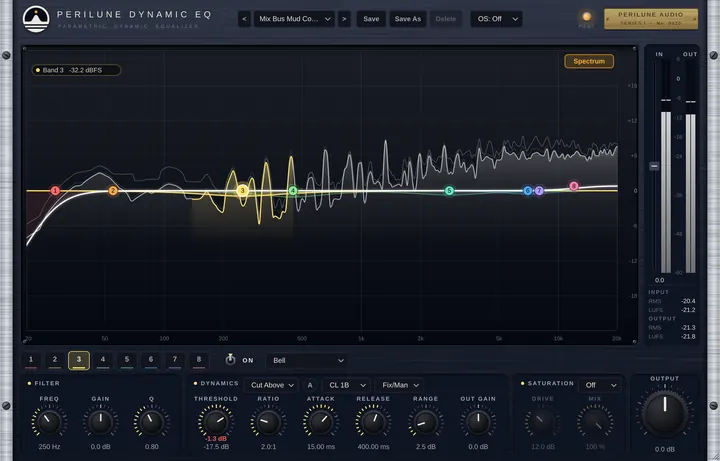The image size is (720, 461).
Task: Click the filter GAIN knob
Action: [101, 422]
